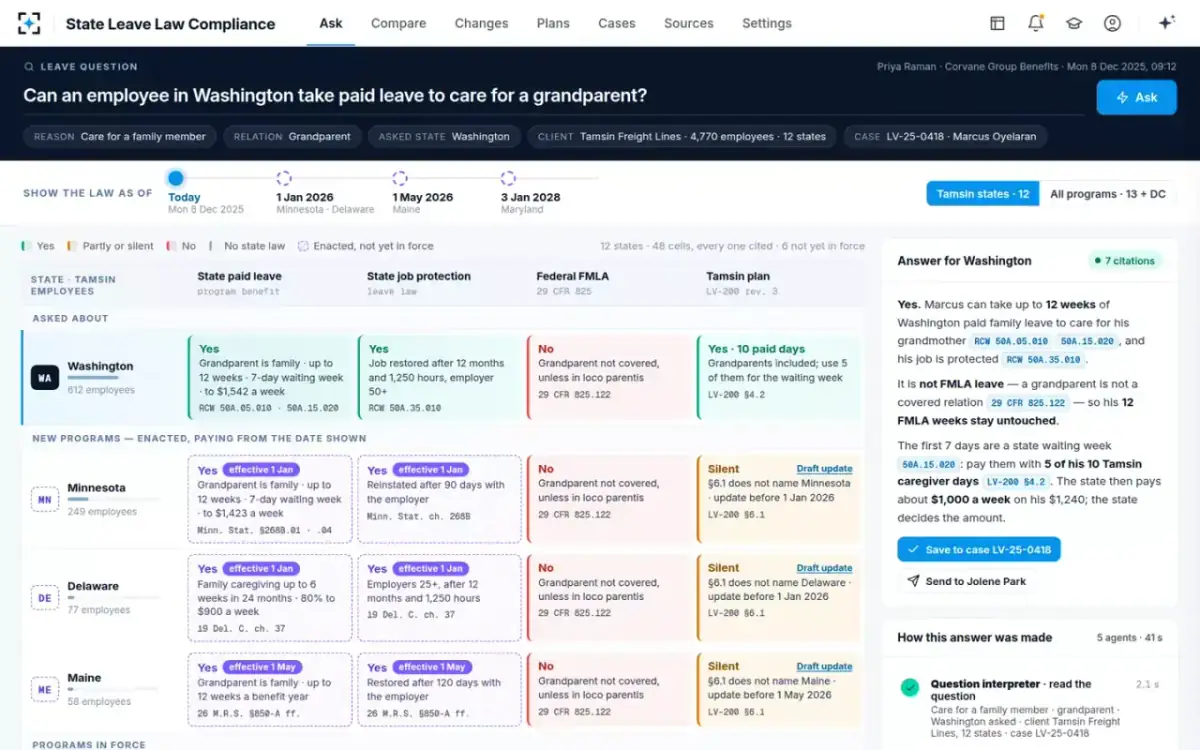Viewport: 1200px width, 750px height.
Task: Open the LV-200 §4.2 citation in answer
Action: pos(1014,482)
